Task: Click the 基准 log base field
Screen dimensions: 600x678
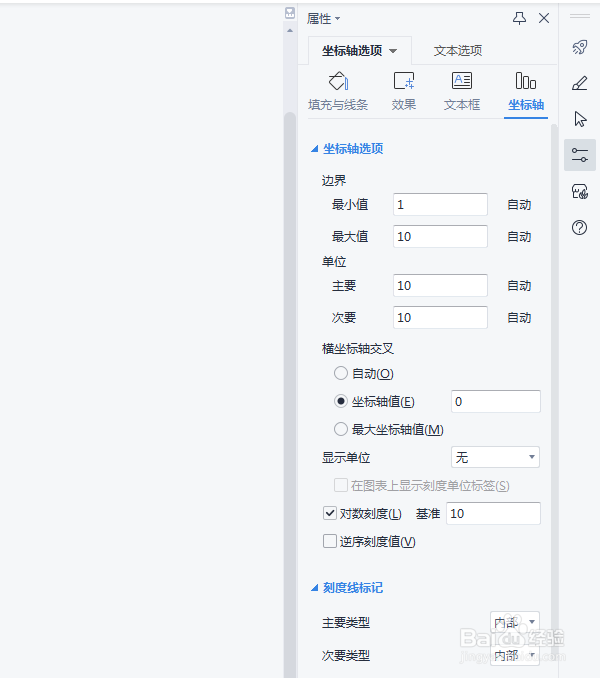Action: click(493, 513)
